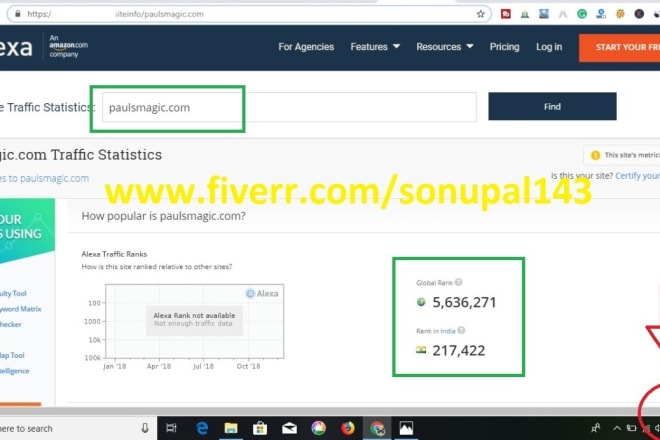Viewport: 660px width, 440px height.
Task: Click the 217,422 India rank value
Action: (459, 350)
